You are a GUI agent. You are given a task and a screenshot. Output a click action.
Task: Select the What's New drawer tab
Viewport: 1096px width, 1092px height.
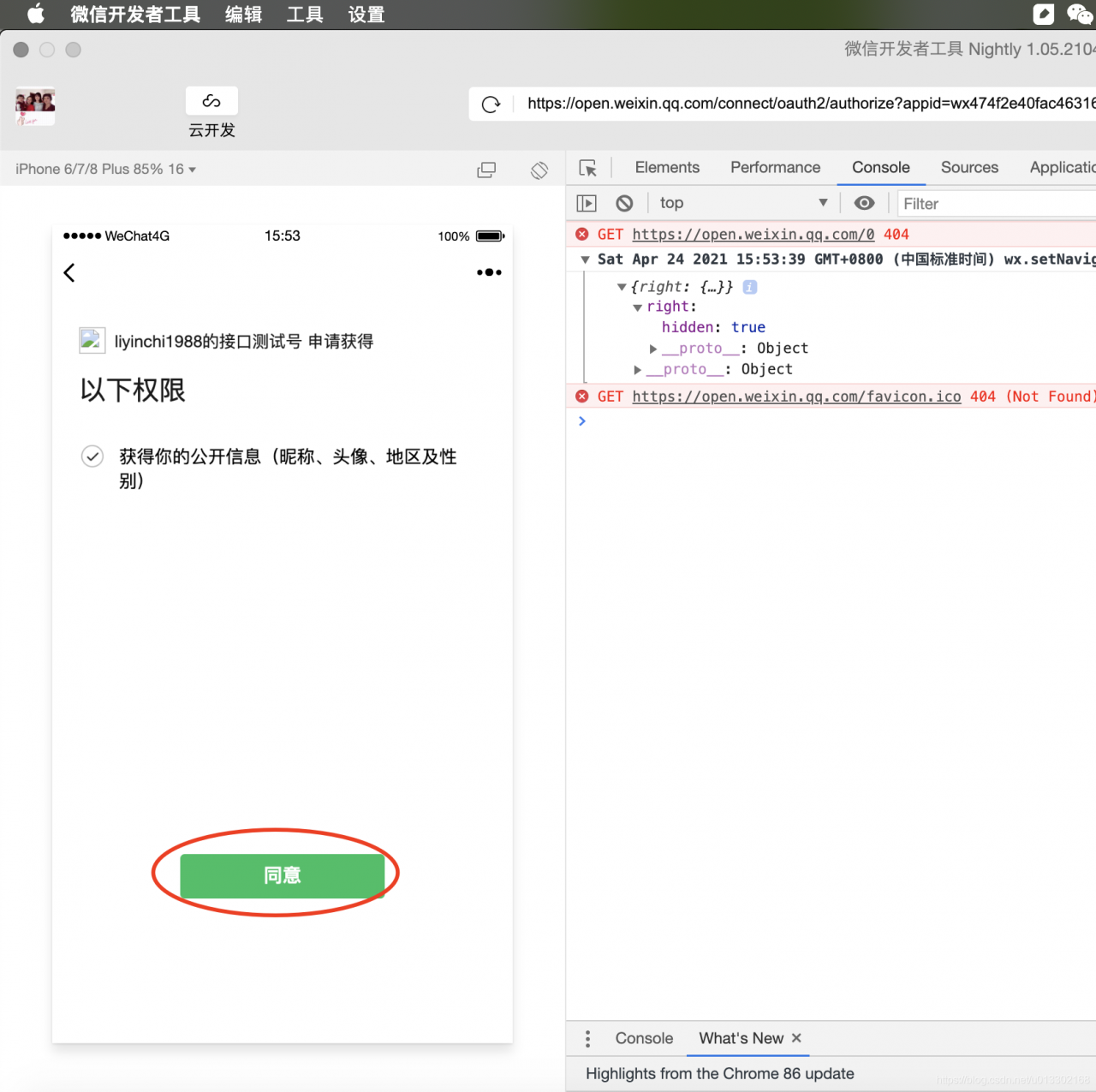coord(741,1039)
